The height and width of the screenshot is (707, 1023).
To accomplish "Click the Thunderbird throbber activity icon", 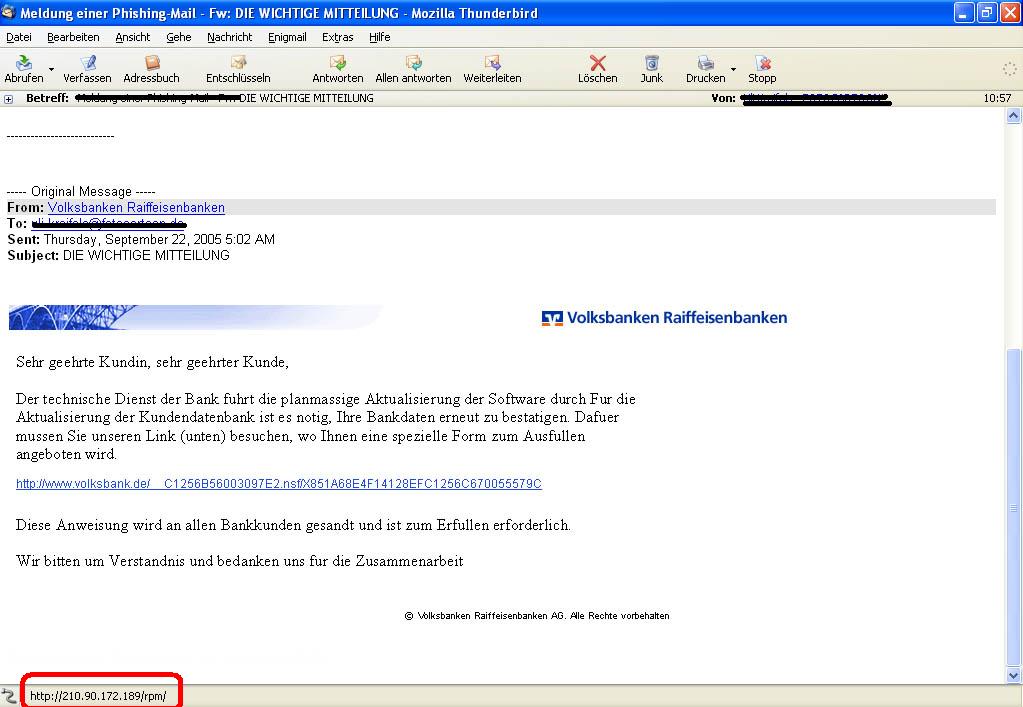I will 1009,68.
